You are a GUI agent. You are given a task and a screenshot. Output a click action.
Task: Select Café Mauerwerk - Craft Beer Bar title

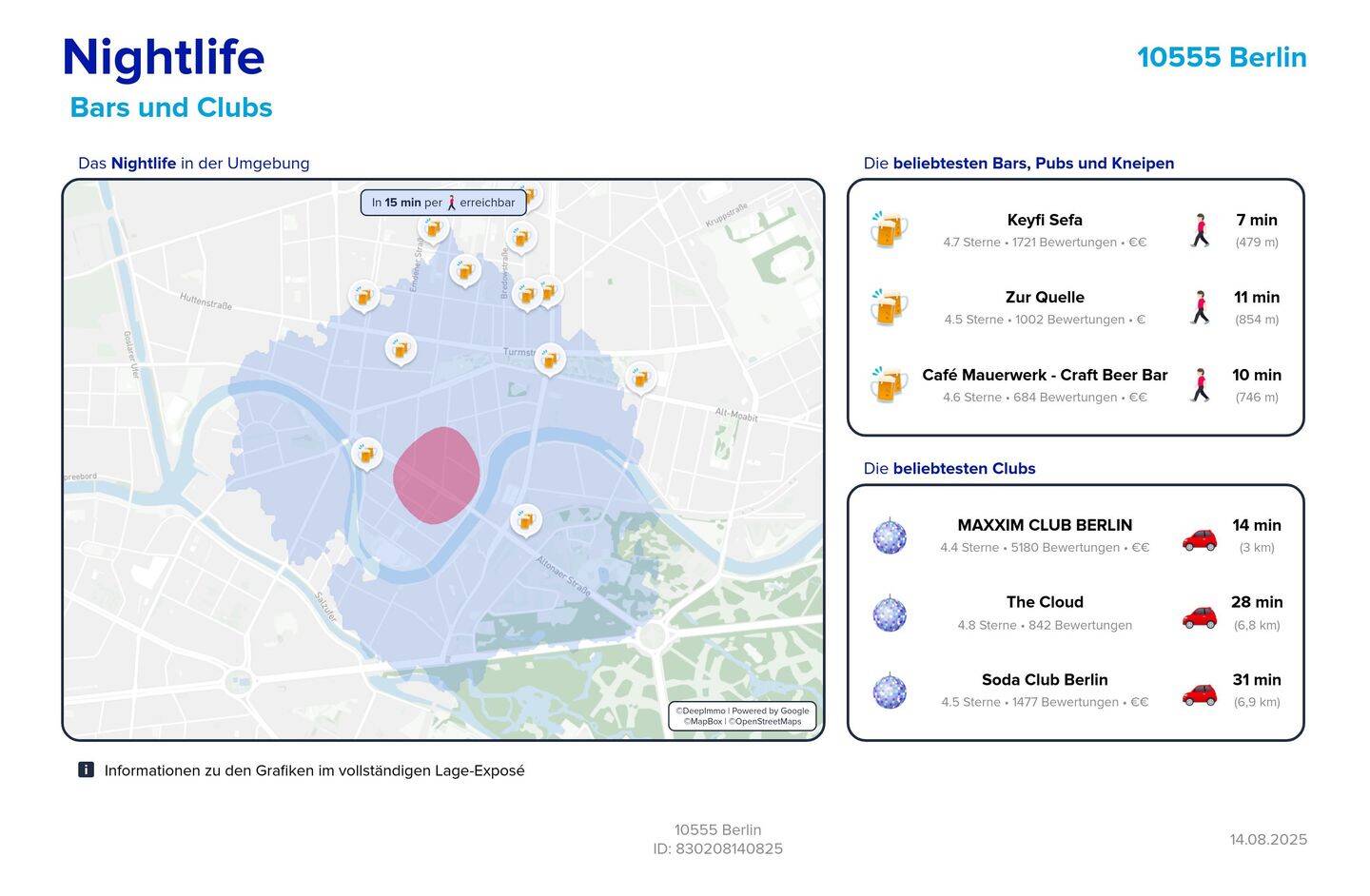(1045, 375)
